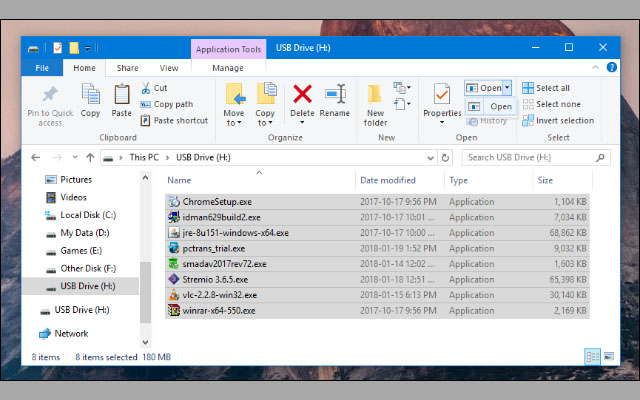Switch to large icons view button
This screenshot has height=400, width=640.
607,356
